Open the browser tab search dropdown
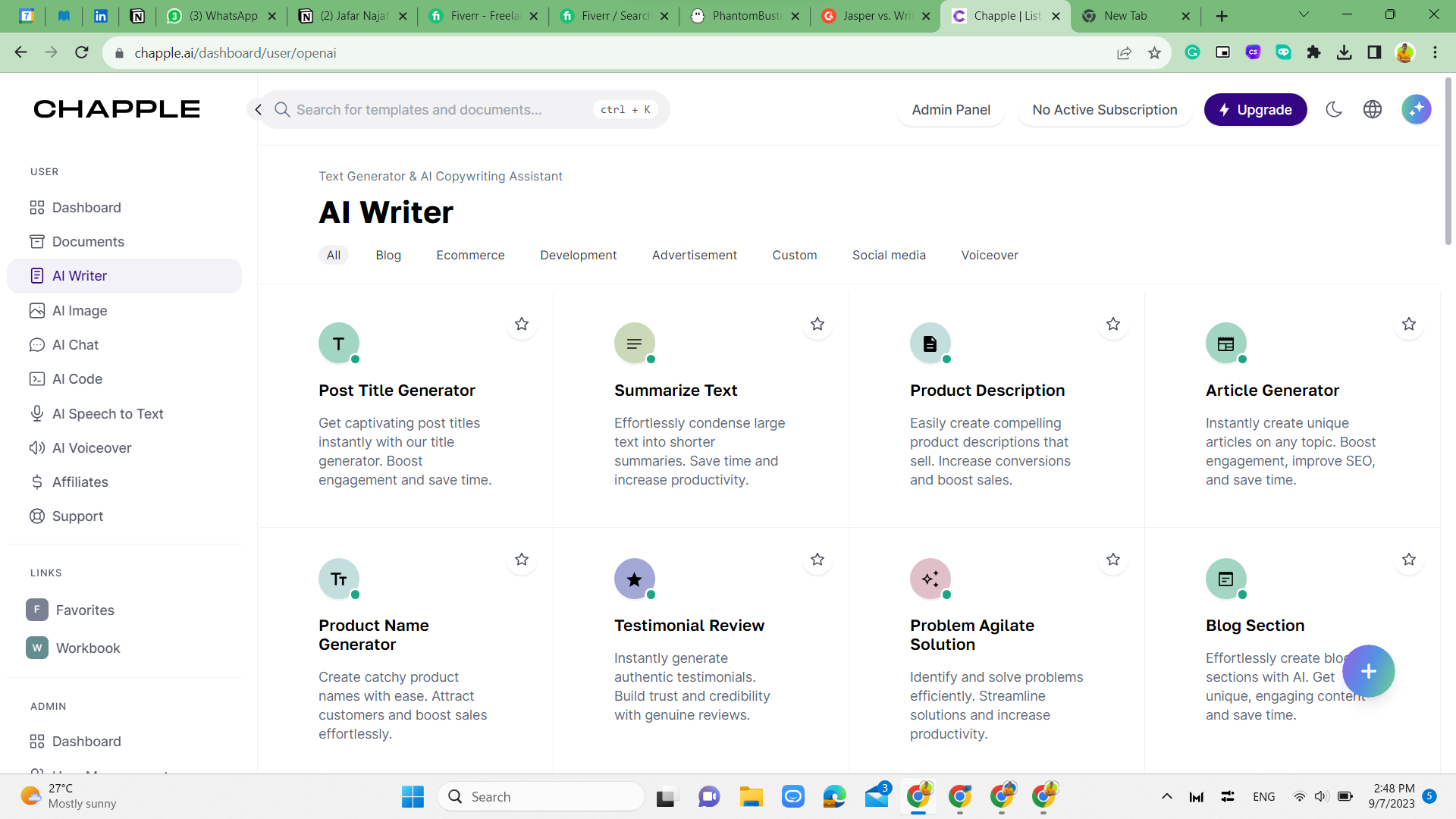Image resolution: width=1456 pixels, height=819 pixels. point(1304,14)
